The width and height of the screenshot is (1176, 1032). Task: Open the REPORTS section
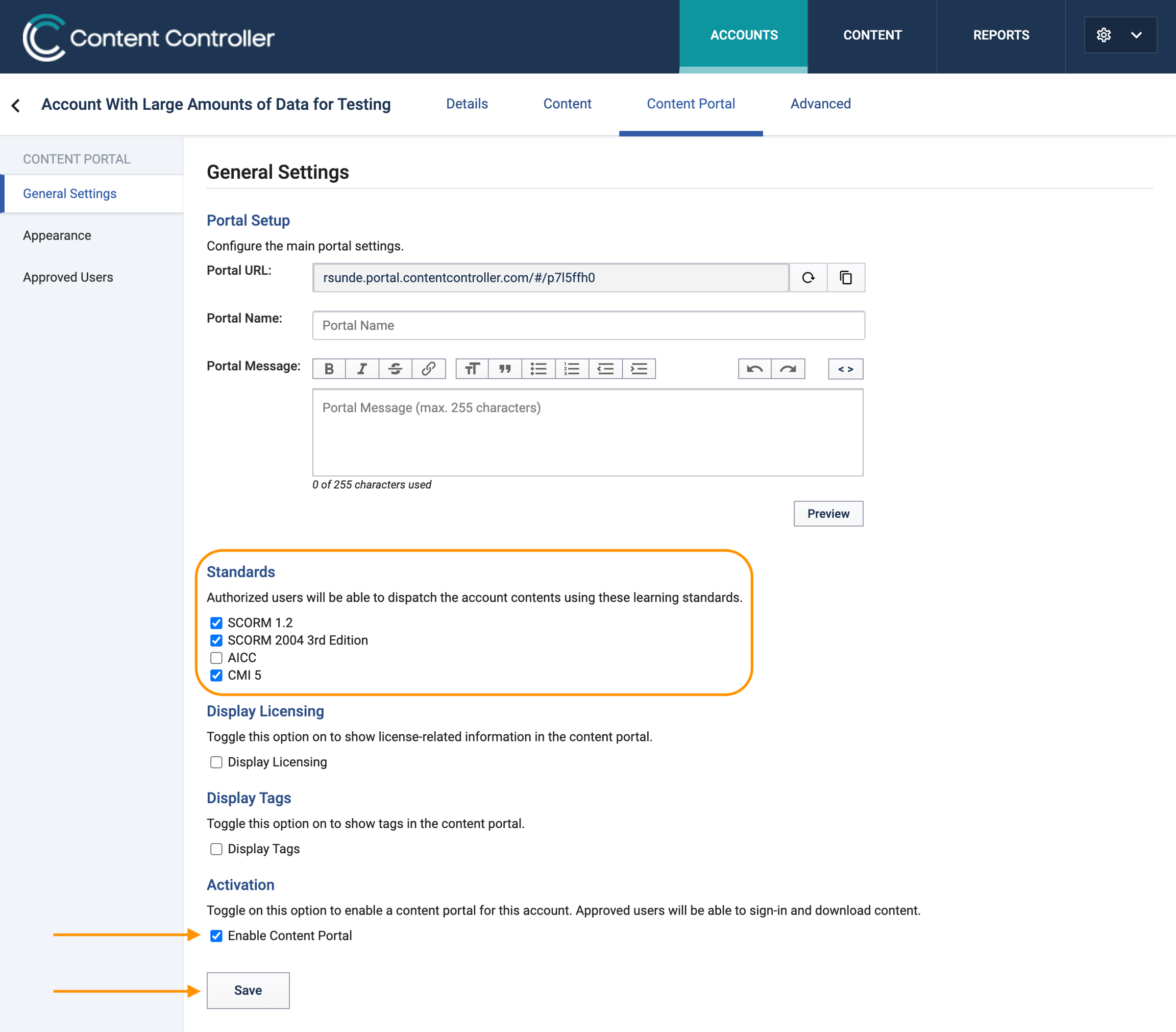click(x=1001, y=36)
